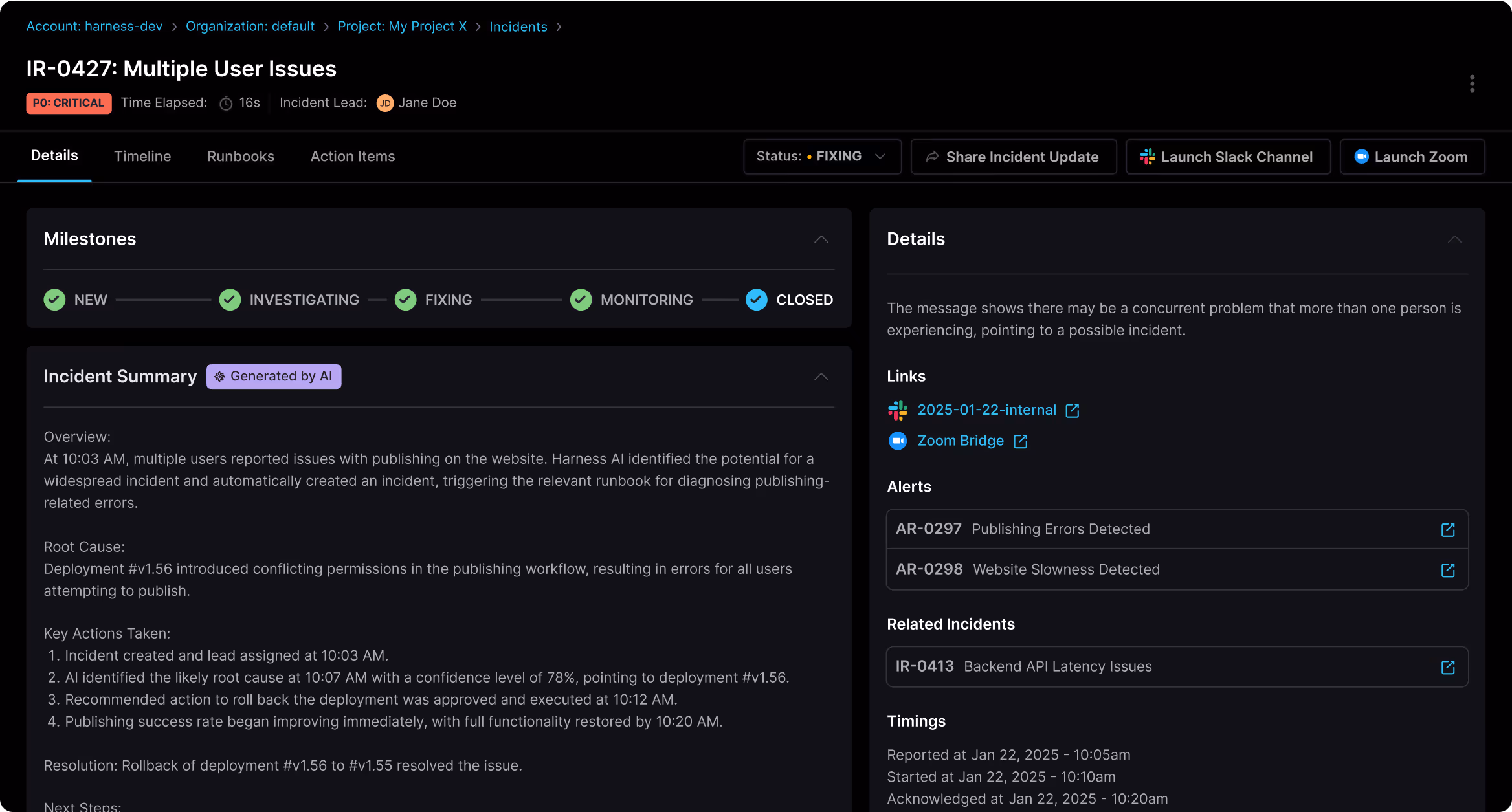
Task: Click the Started at Jan 22, 2025 timing line
Action: tap(1001, 776)
